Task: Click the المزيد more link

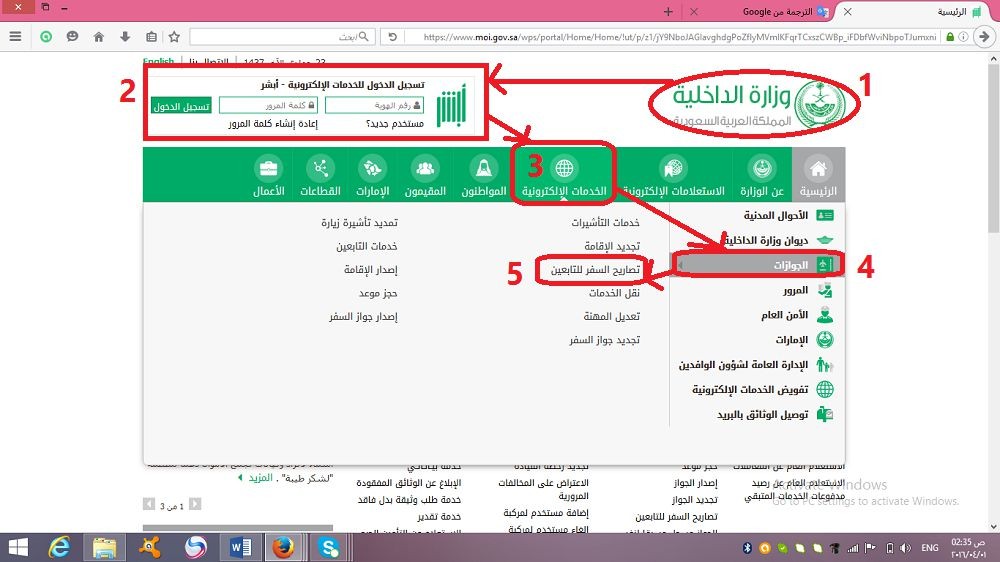Action: tap(260, 478)
